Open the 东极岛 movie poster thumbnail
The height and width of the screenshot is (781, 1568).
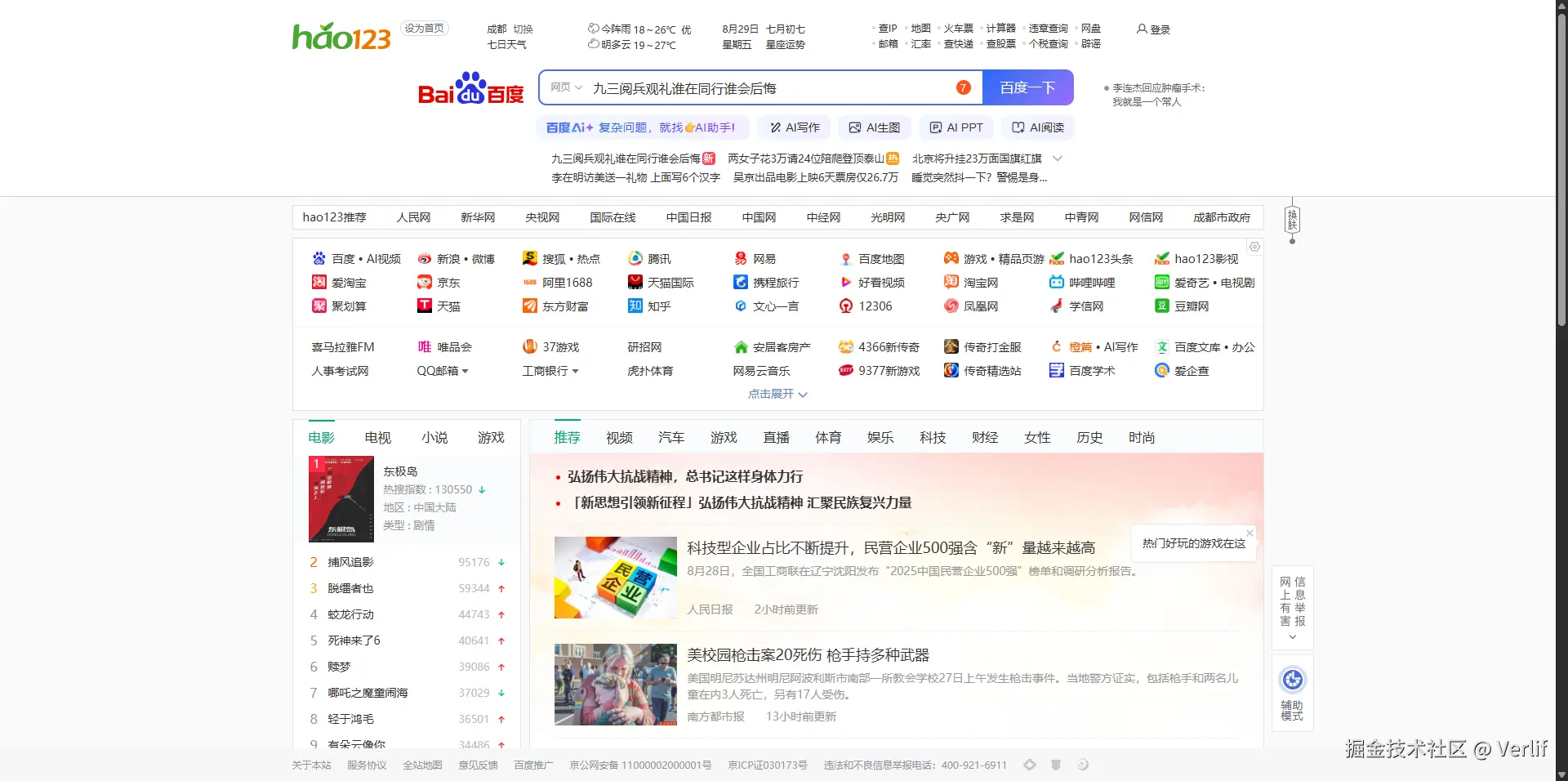(341, 499)
